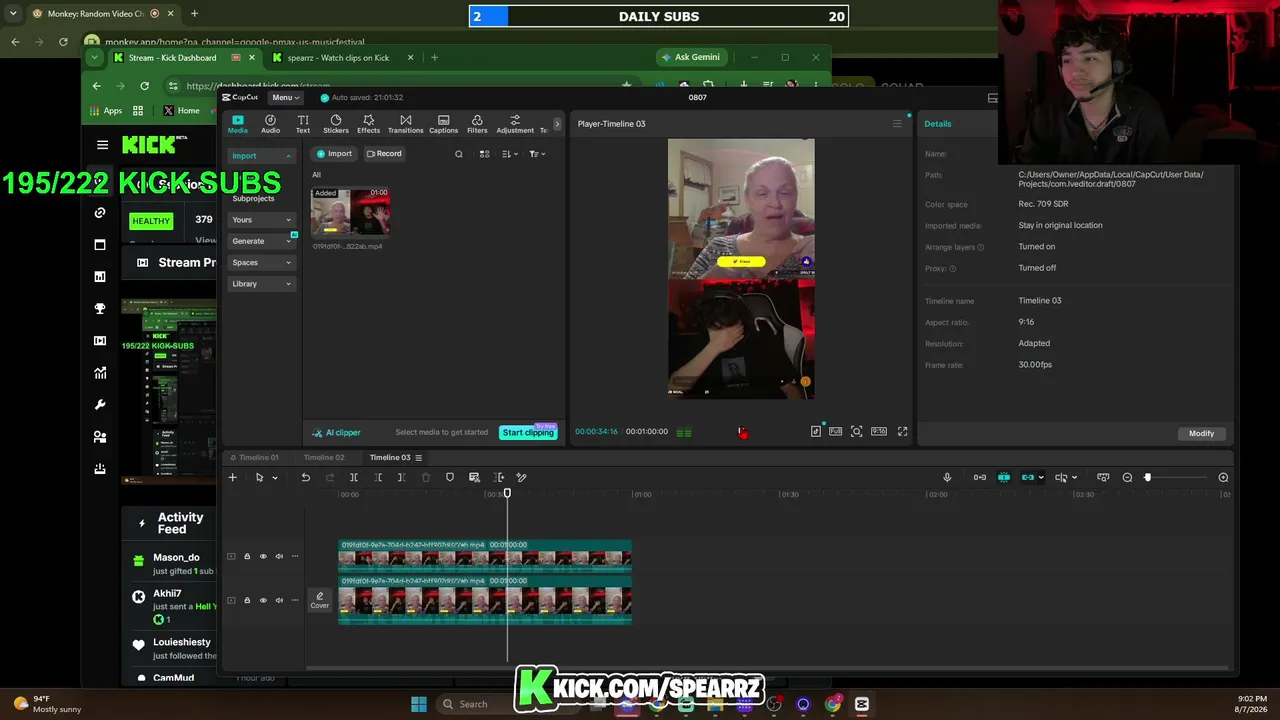Open more options for the upper track
This screenshot has width=1280, height=720.
(x=294, y=556)
